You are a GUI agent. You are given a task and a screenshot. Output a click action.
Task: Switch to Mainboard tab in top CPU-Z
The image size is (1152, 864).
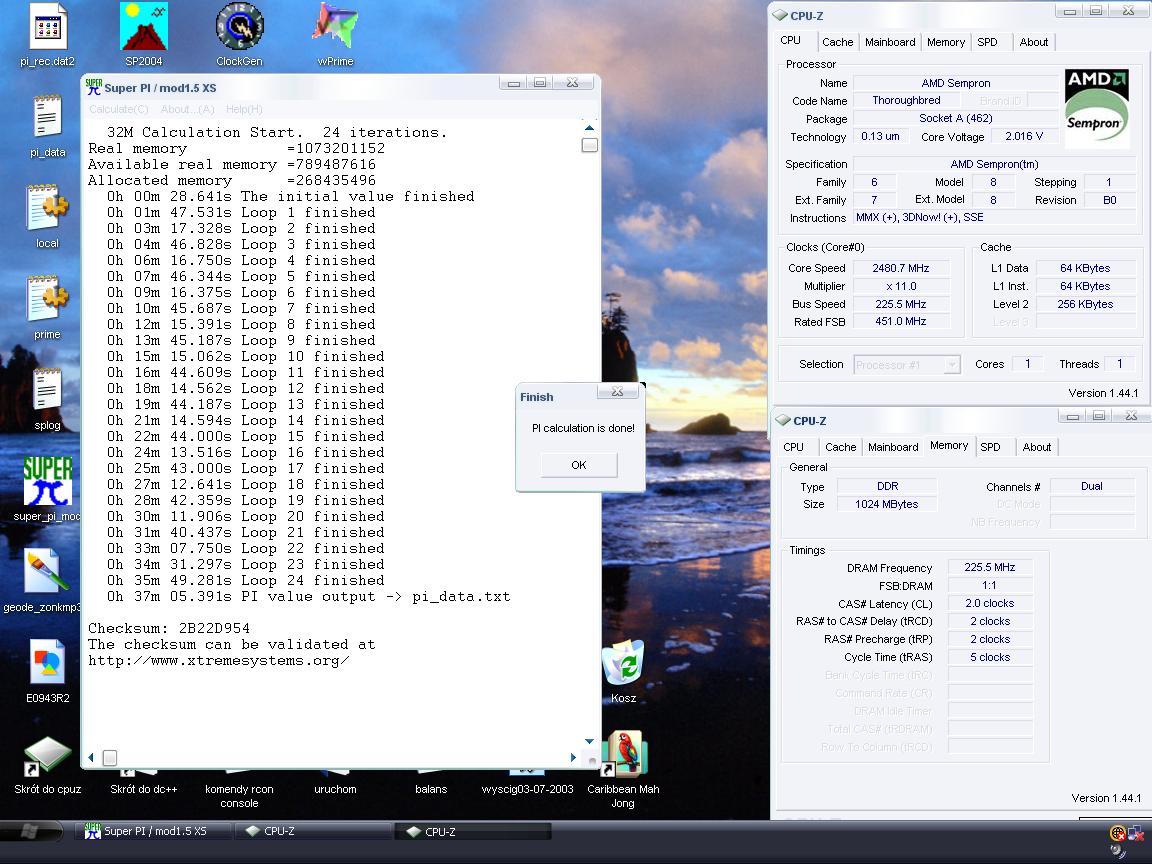click(x=890, y=42)
